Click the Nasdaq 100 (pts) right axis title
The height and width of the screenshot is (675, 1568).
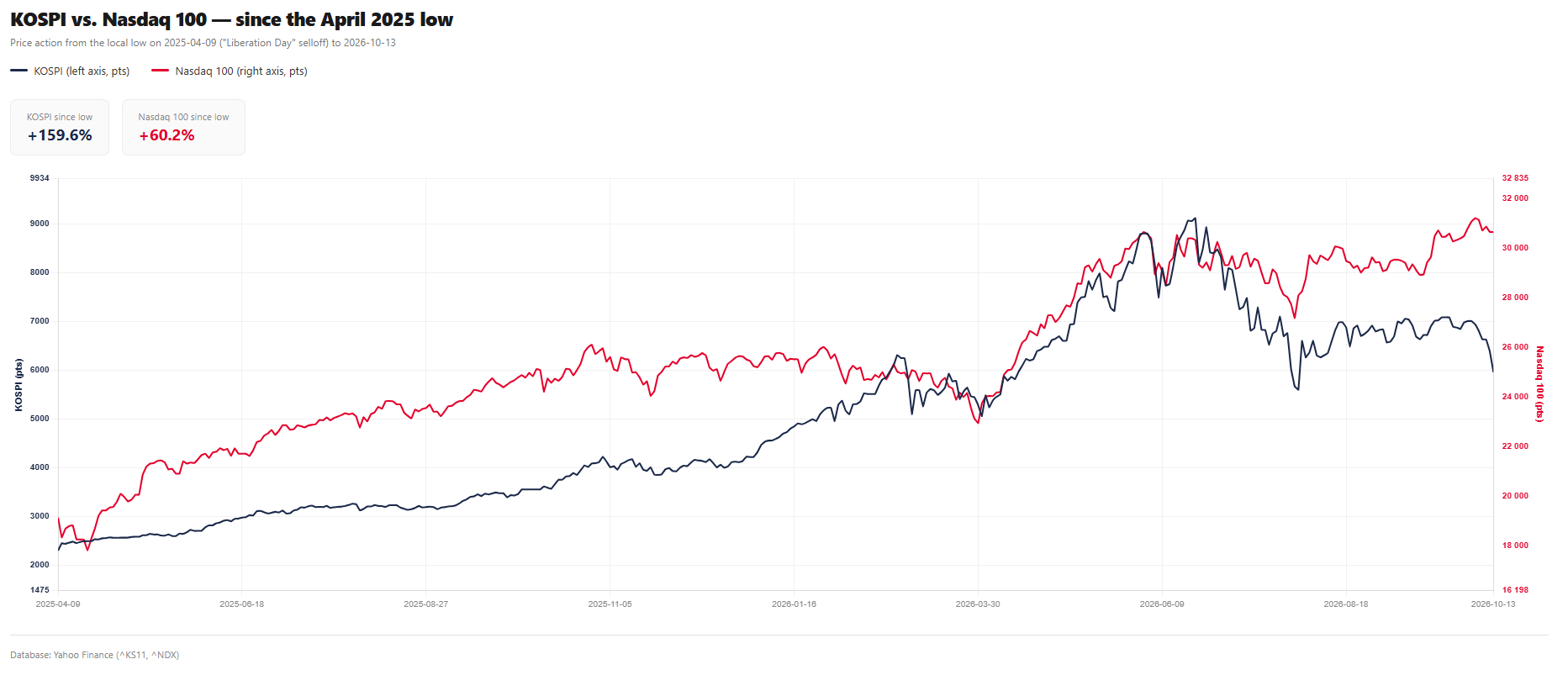1540,384
